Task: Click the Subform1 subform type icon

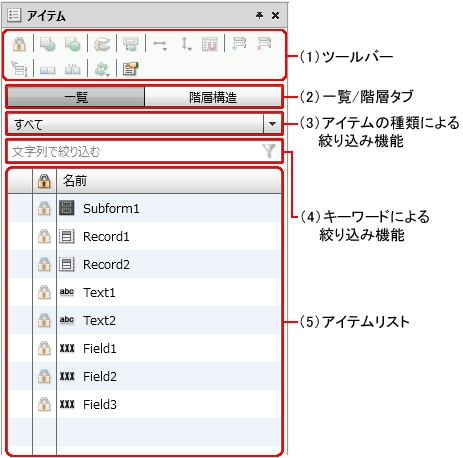Action: tap(67, 208)
